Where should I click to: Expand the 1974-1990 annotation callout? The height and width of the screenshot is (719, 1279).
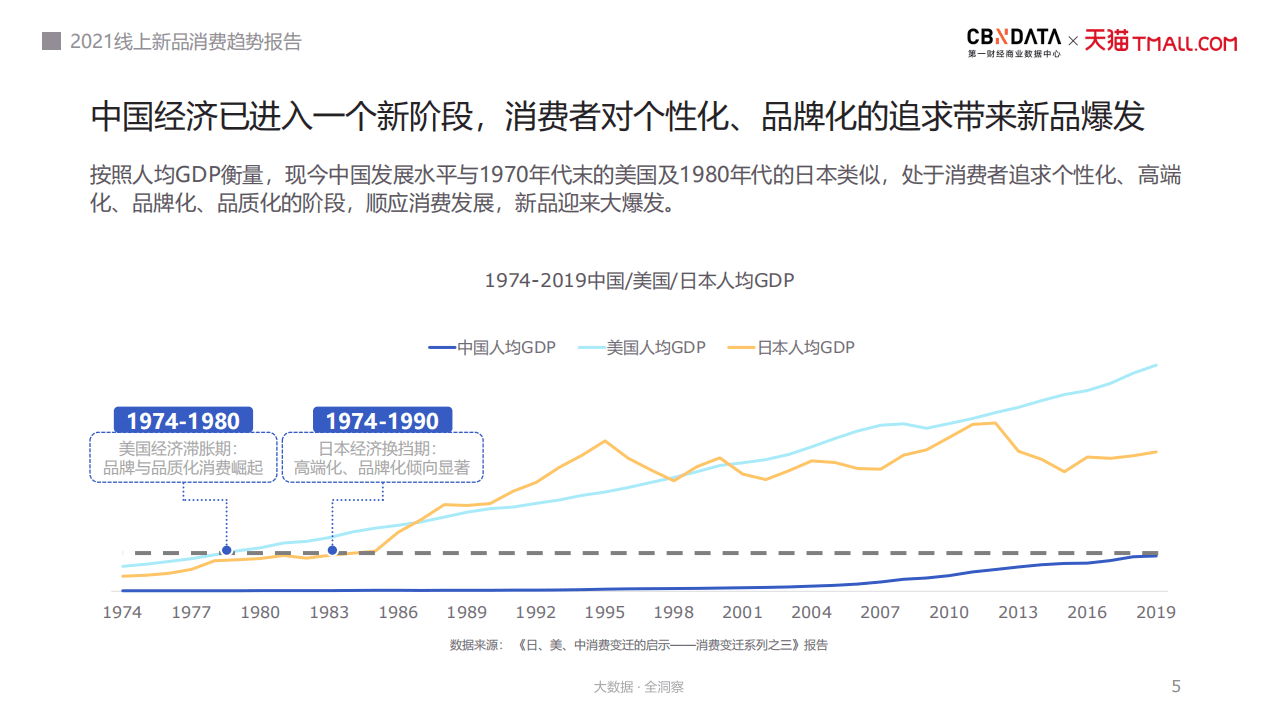coord(382,420)
